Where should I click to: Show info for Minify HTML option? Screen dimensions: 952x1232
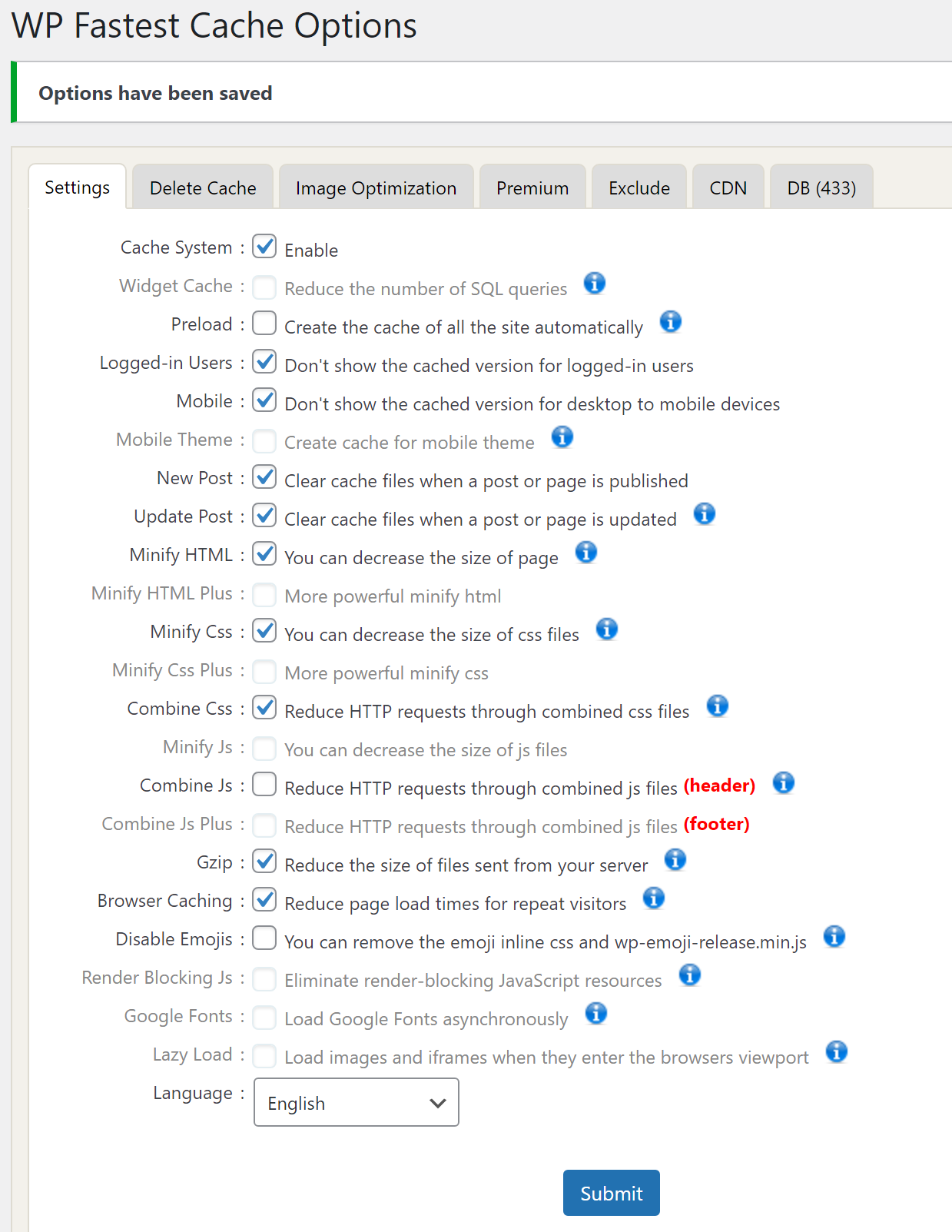tap(586, 552)
